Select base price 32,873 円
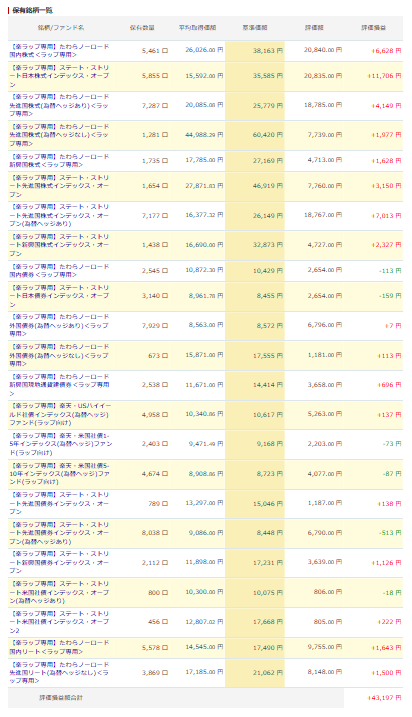 pos(268,245)
